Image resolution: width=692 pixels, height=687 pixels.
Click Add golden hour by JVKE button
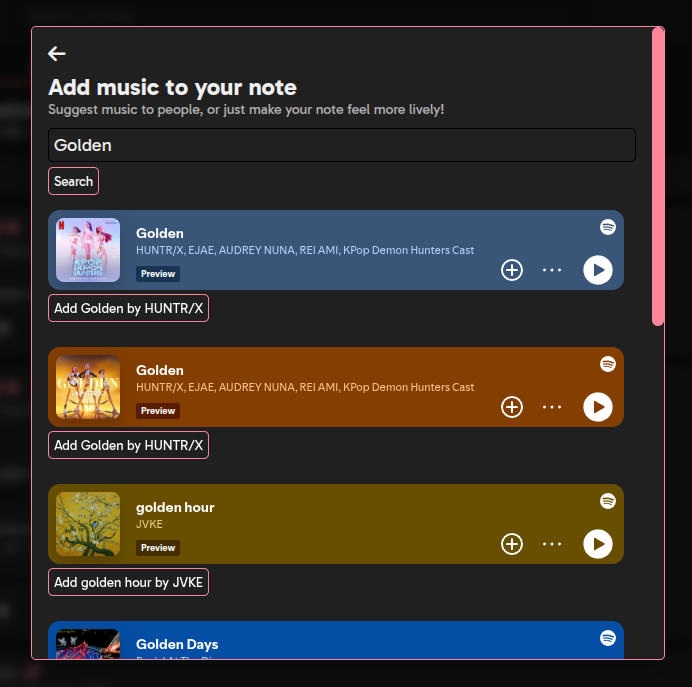pyautogui.click(x=128, y=582)
